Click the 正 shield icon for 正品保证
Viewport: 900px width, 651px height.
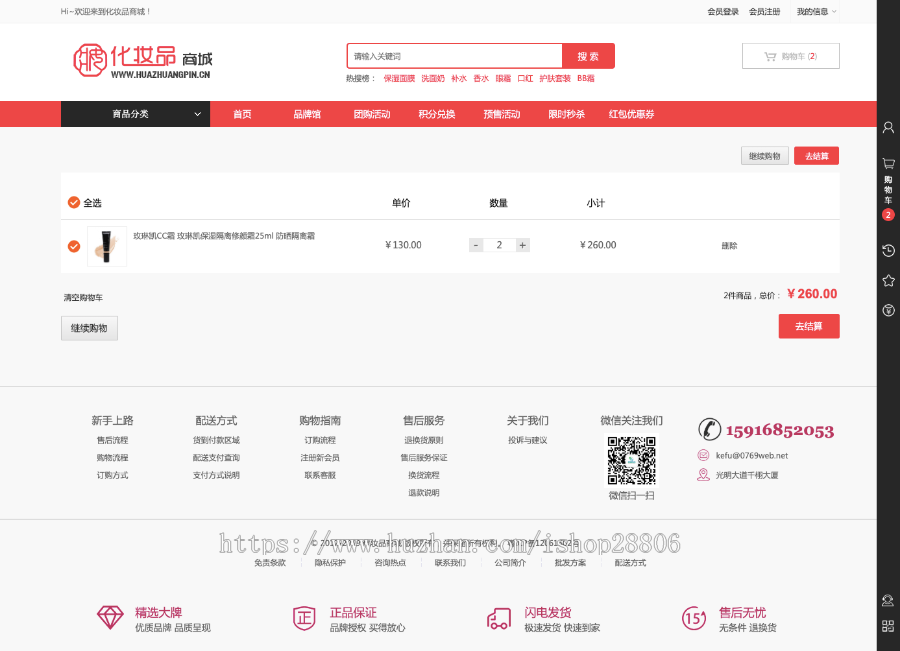304,618
